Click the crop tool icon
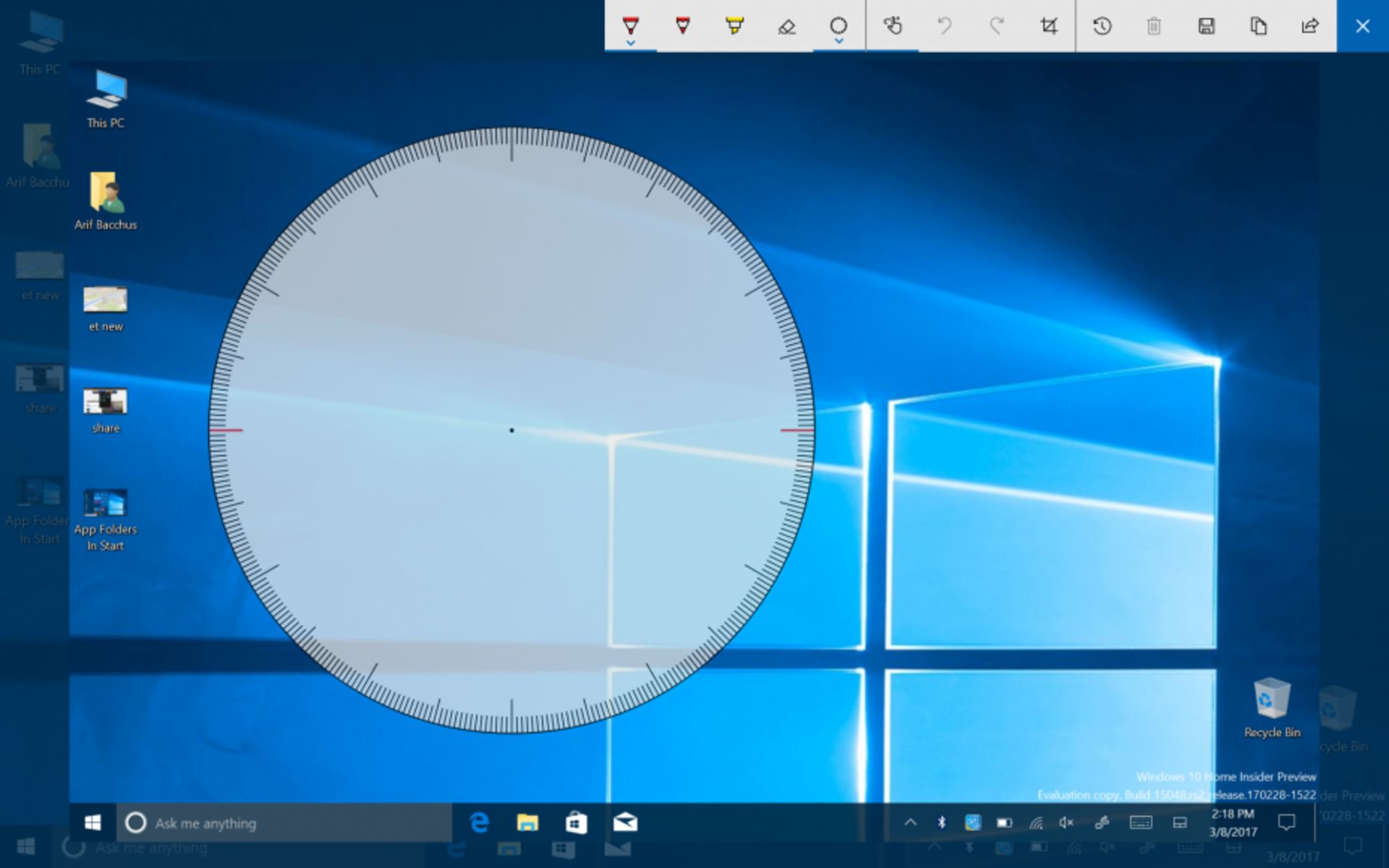Screen dimensions: 1389x868 click(1048, 27)
